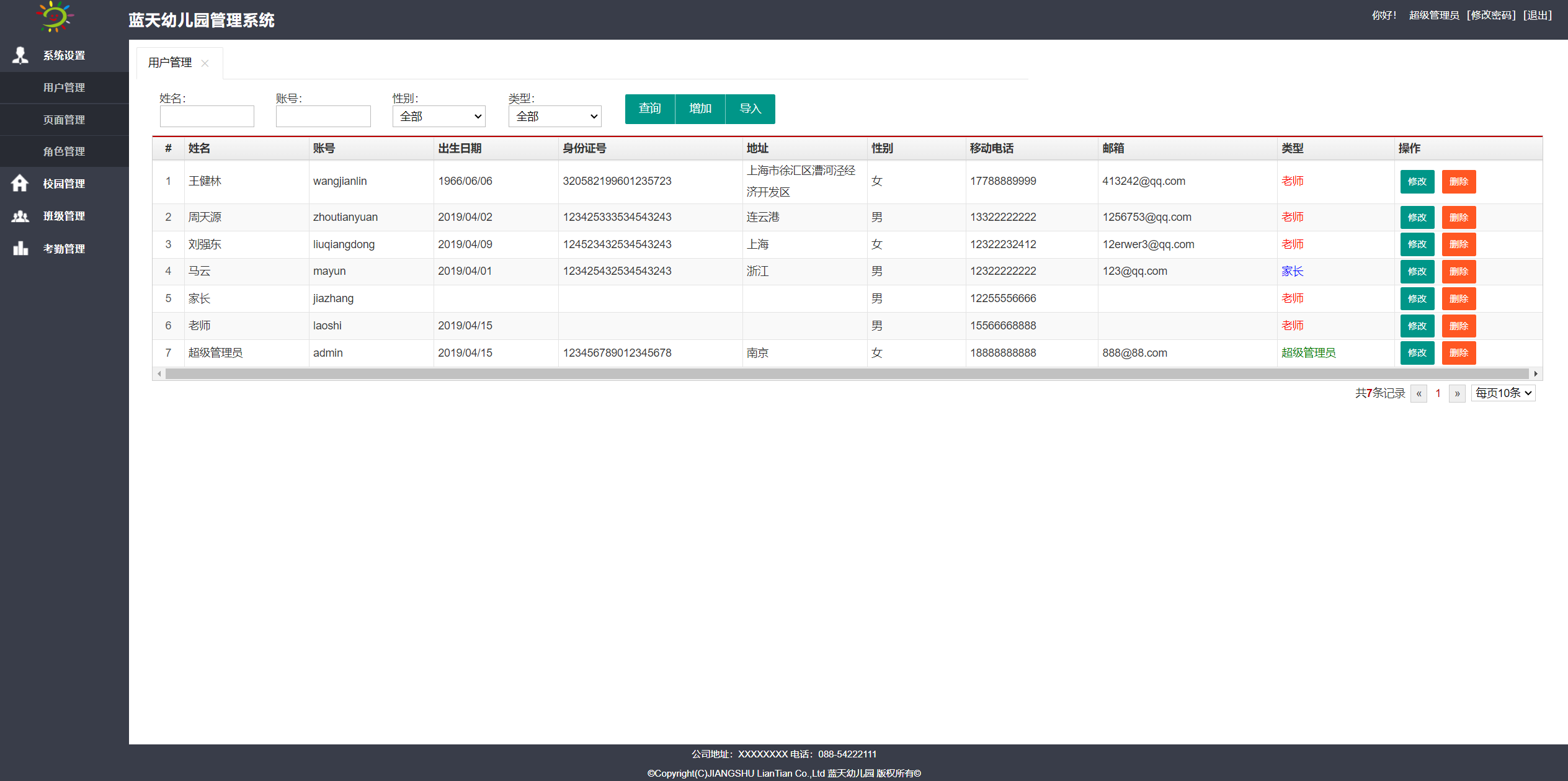Click the table horizontal scrollbar
This screenshot has width=1568, height=781.
click(847, 373)
